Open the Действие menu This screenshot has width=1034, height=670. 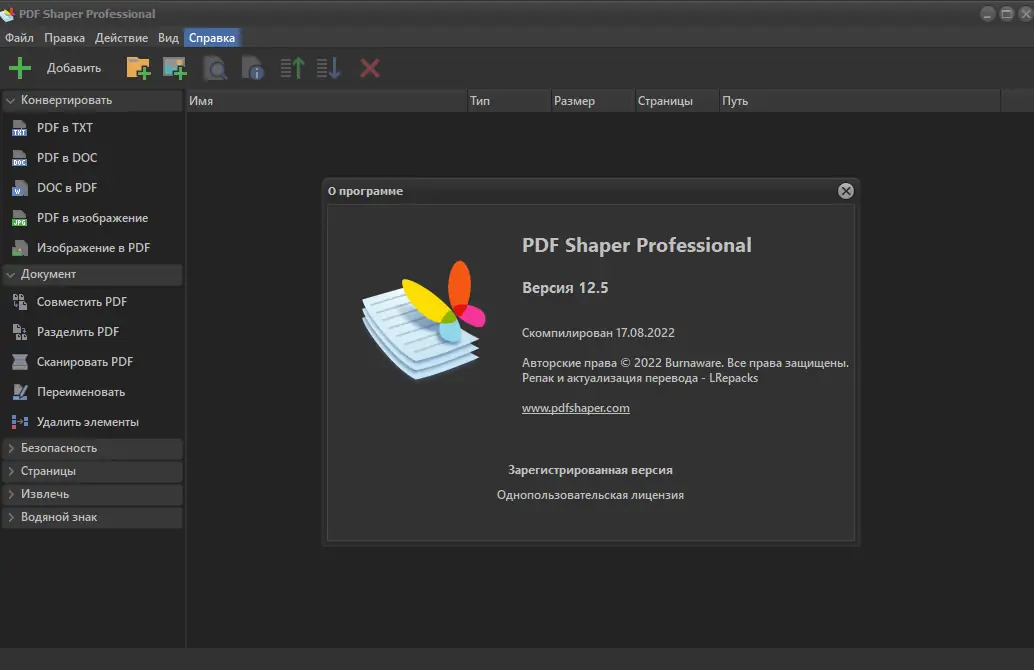[121, 38]
